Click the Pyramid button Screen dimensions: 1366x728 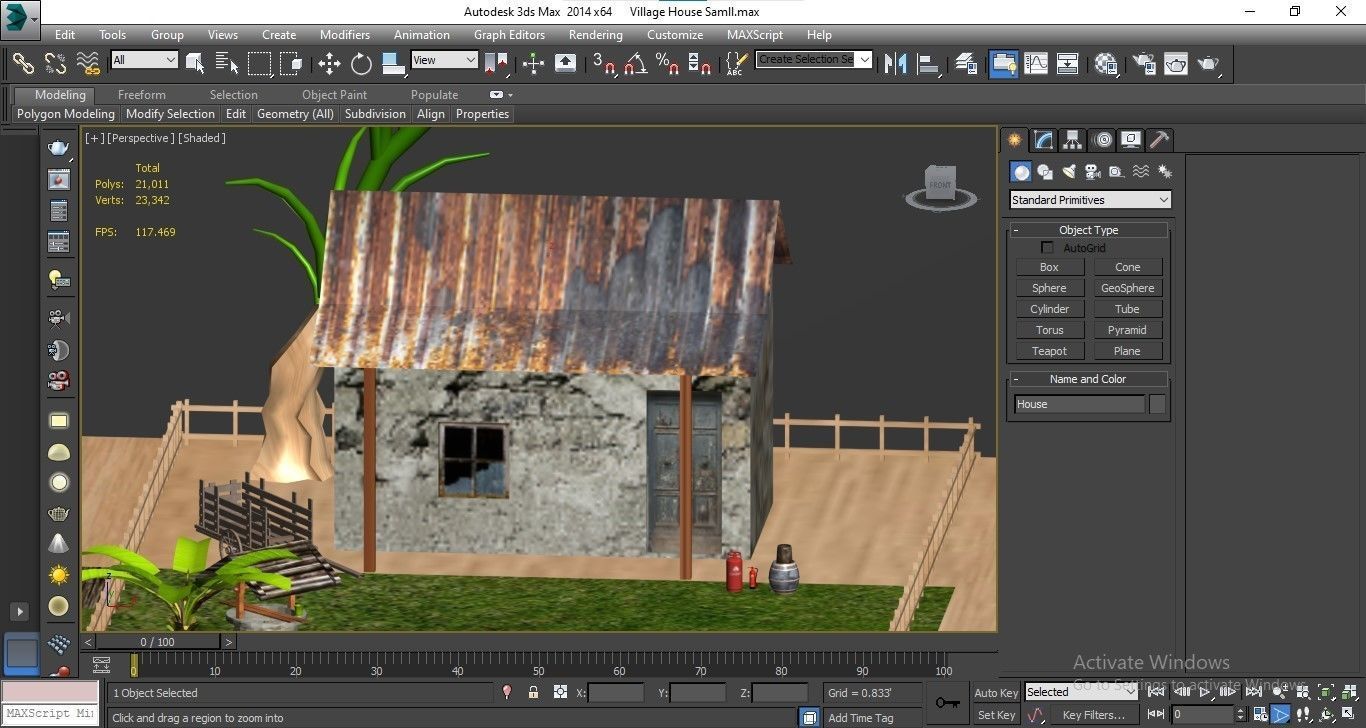tap(1127, 330)
